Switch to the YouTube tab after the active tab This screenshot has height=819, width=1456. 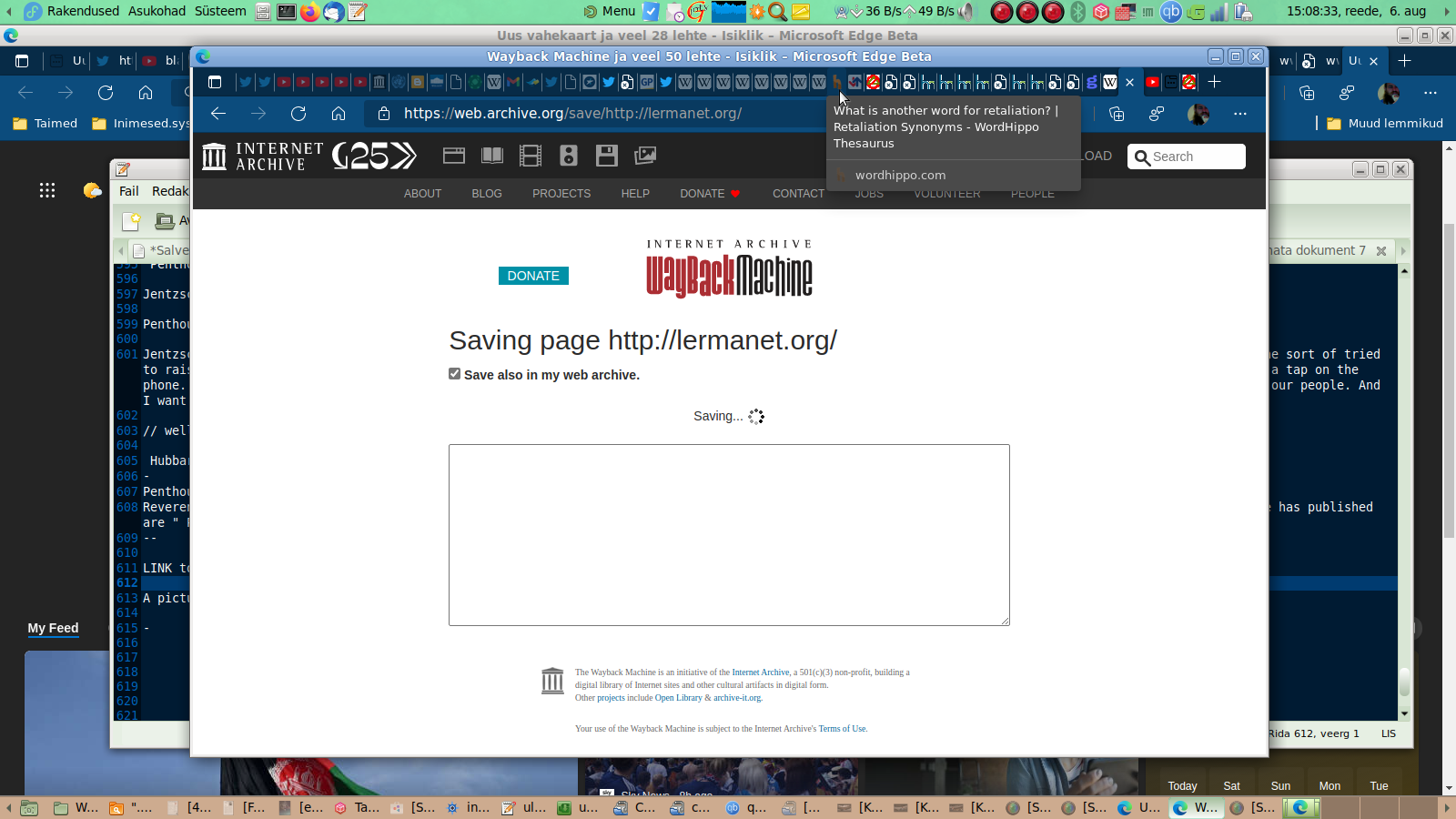1152,82
